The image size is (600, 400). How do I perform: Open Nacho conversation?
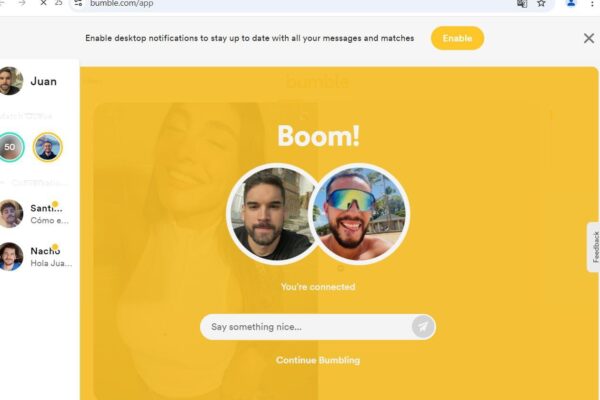click(x=36, y=256)
